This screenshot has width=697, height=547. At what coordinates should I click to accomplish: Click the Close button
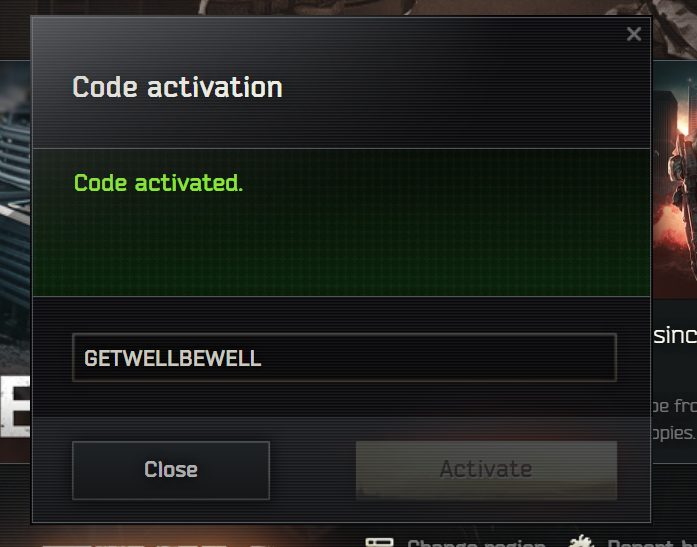171,470
